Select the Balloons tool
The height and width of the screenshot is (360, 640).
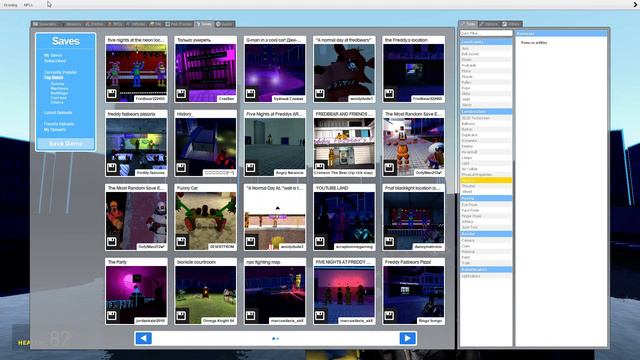486,124
